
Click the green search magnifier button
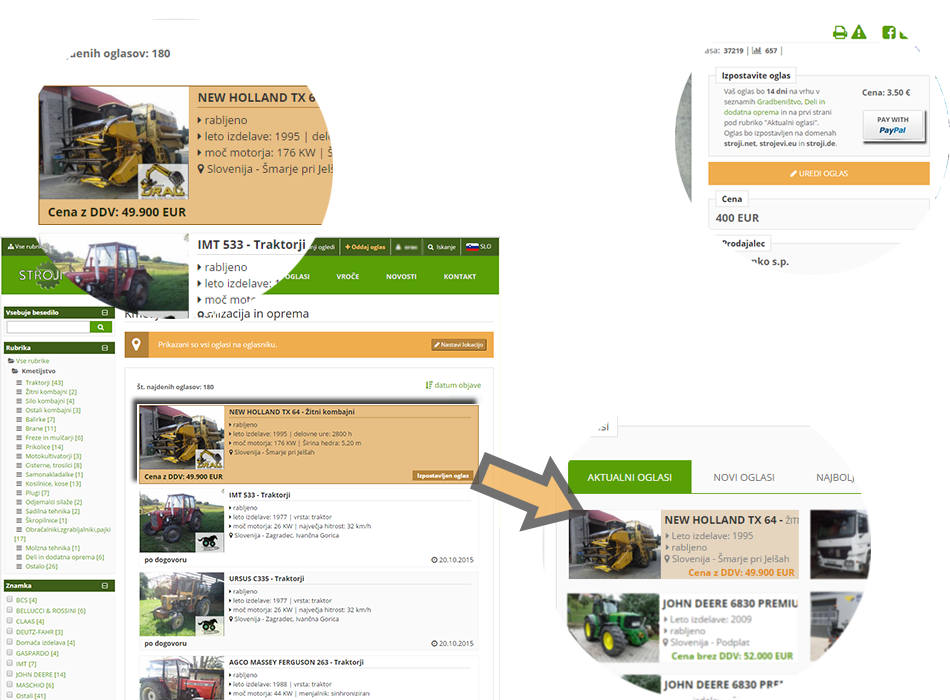click(101, 327)
